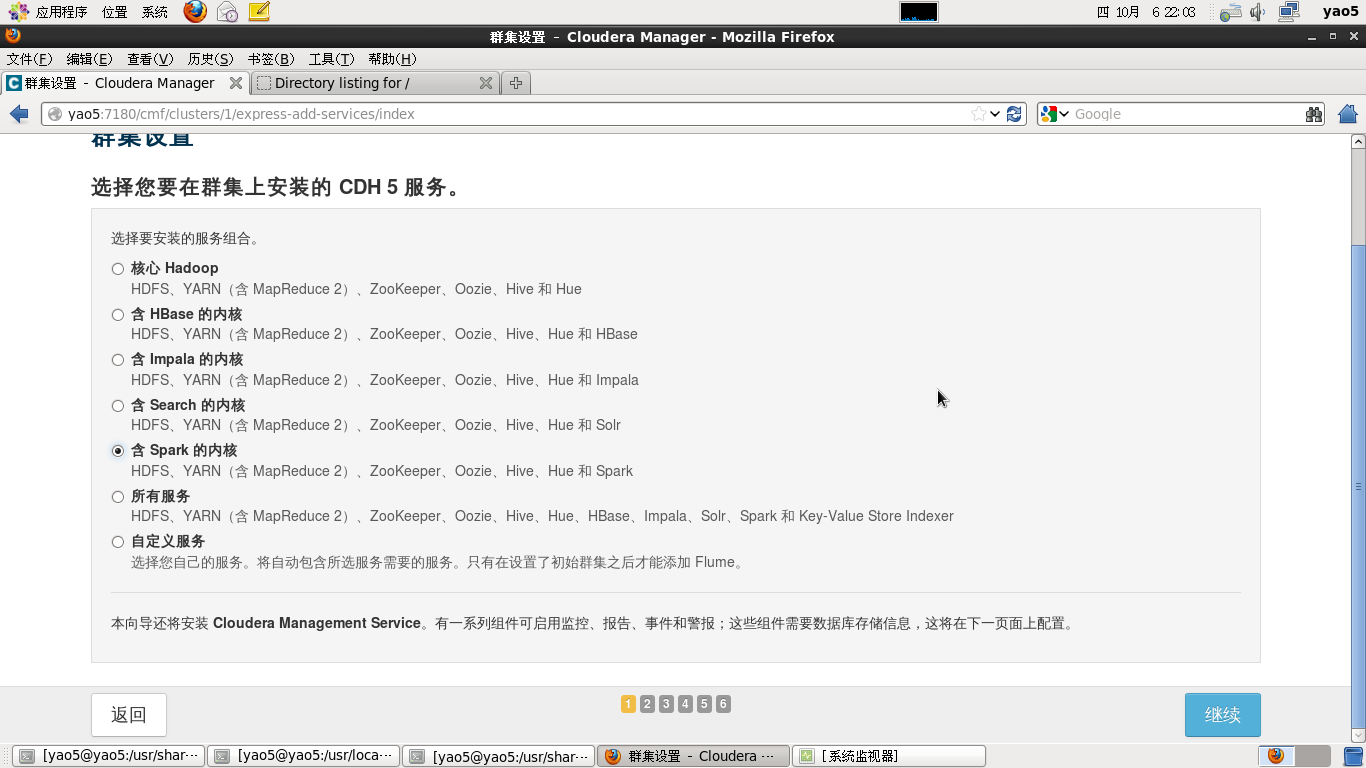Open the mail client panel launcher icon
Viewport: 1366px width, 768px height.
click(228, 12)
